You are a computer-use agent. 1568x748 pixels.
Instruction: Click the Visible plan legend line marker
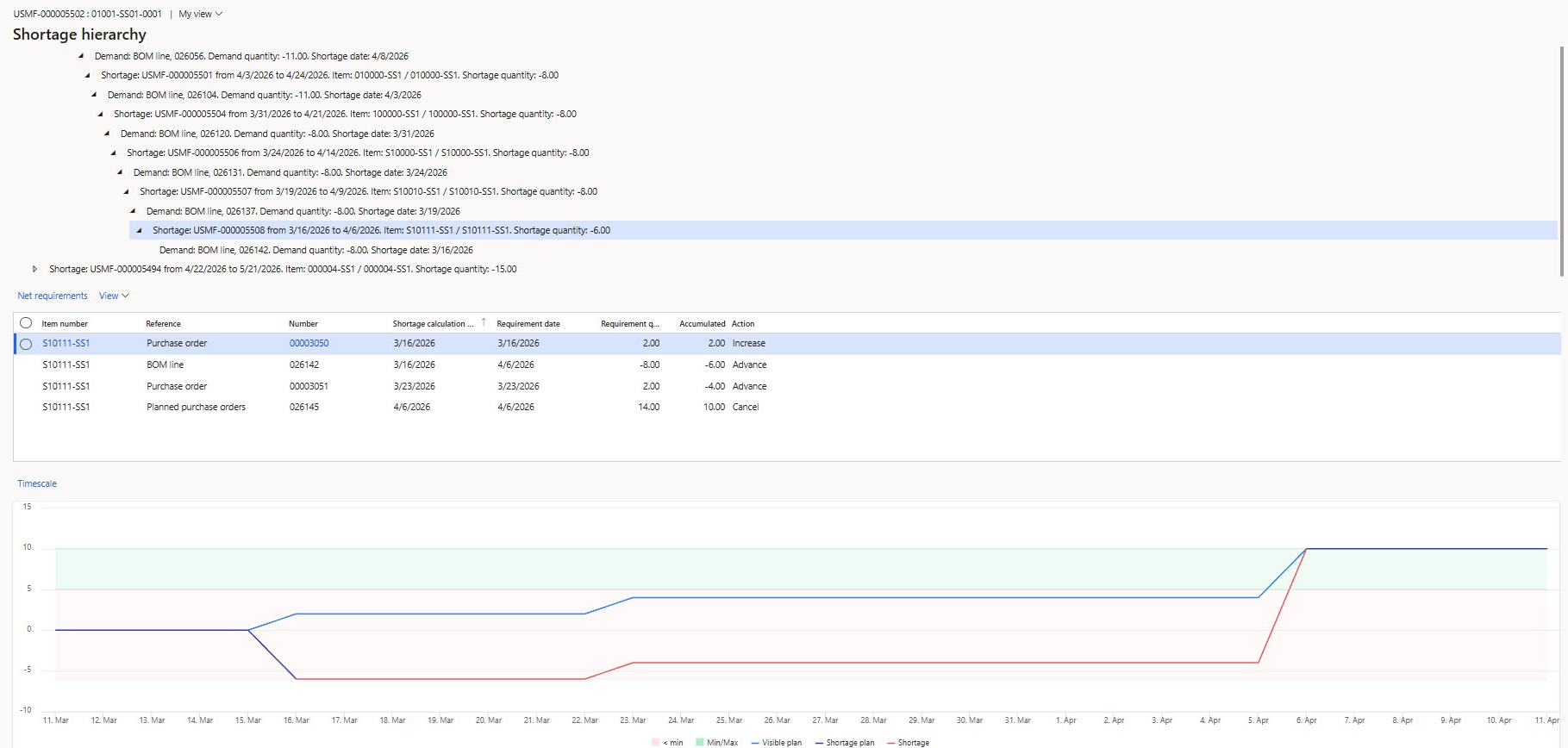(755, 742)
